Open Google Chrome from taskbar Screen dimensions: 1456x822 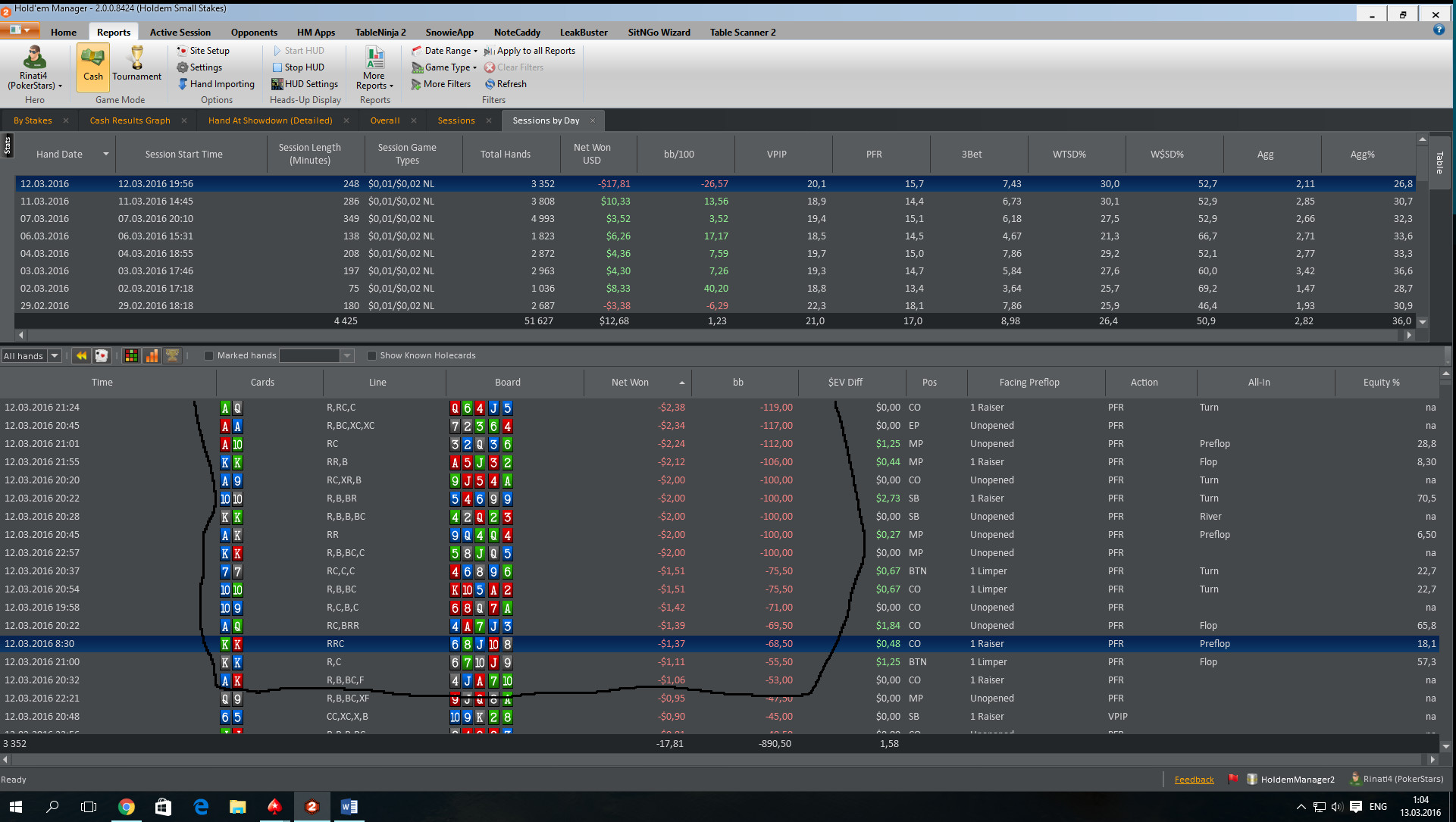click(x=127, y=807)
